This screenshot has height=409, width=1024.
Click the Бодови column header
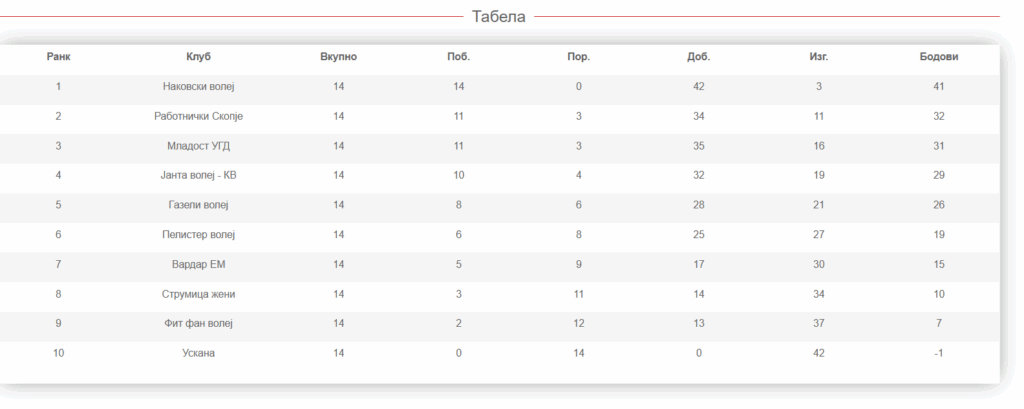tap(939, 57)
